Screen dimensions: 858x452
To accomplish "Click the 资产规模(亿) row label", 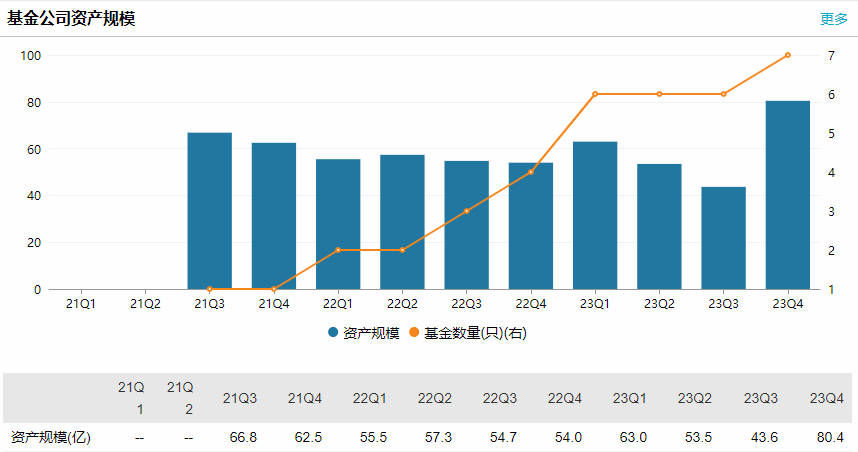I will [x=51, y=437].
